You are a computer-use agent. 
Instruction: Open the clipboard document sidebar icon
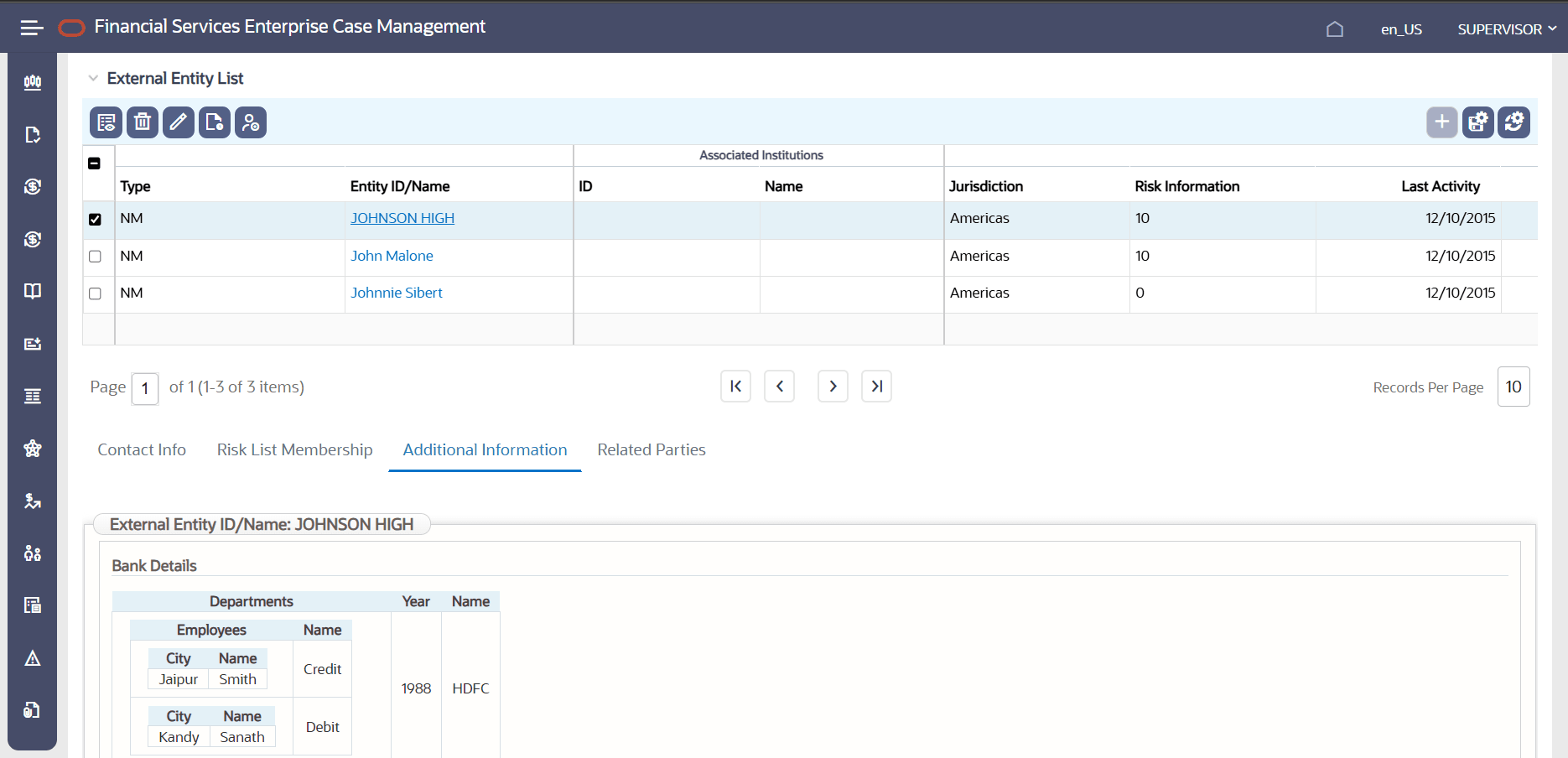click(33, 710)
